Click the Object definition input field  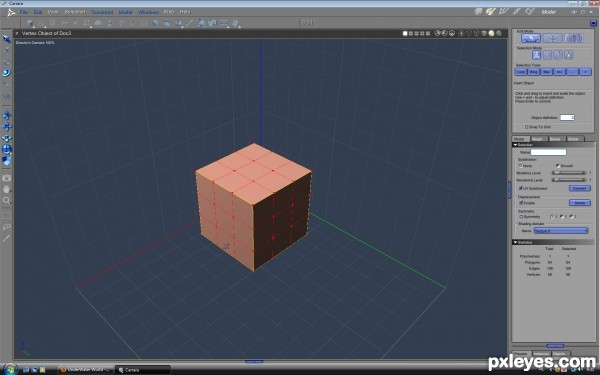pos(567,117)
